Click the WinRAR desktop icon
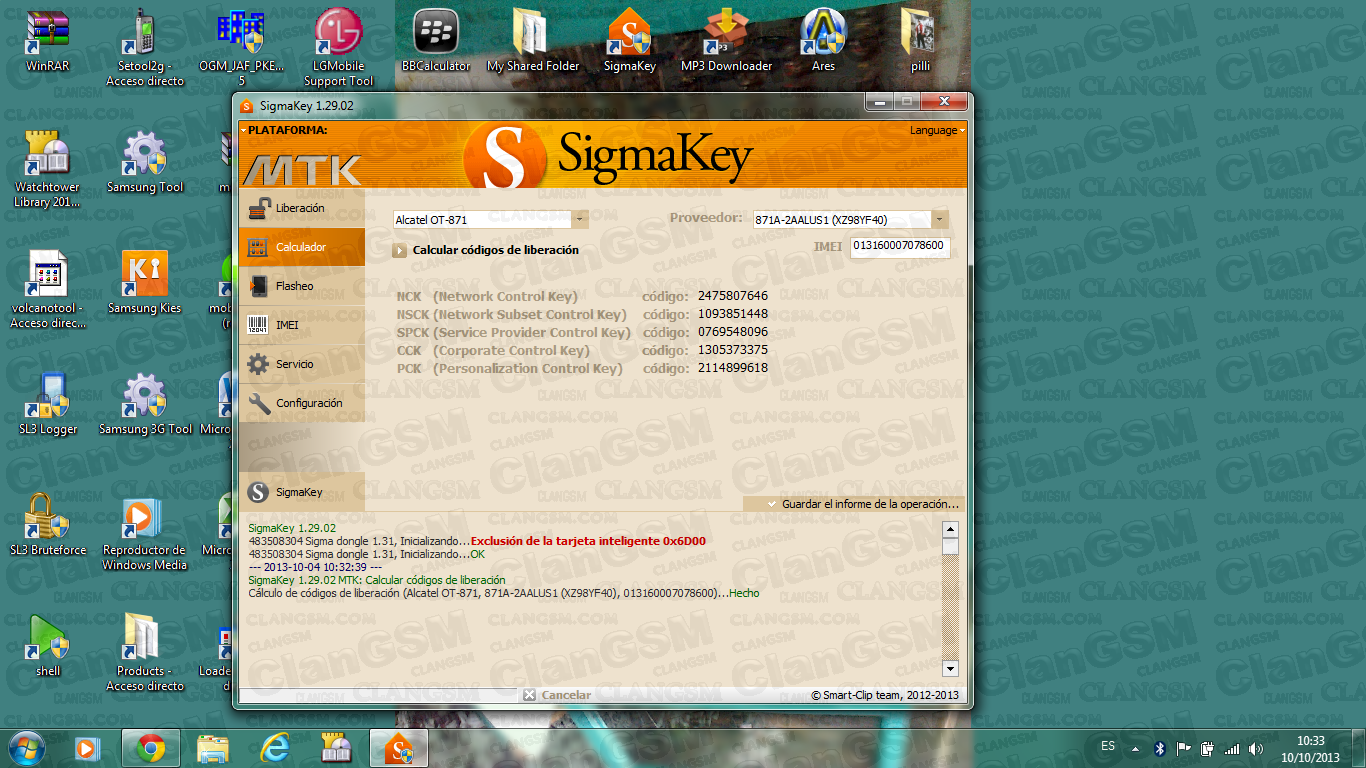Image resolution: width=1366 pixels, height=768 pixels. 47,42
